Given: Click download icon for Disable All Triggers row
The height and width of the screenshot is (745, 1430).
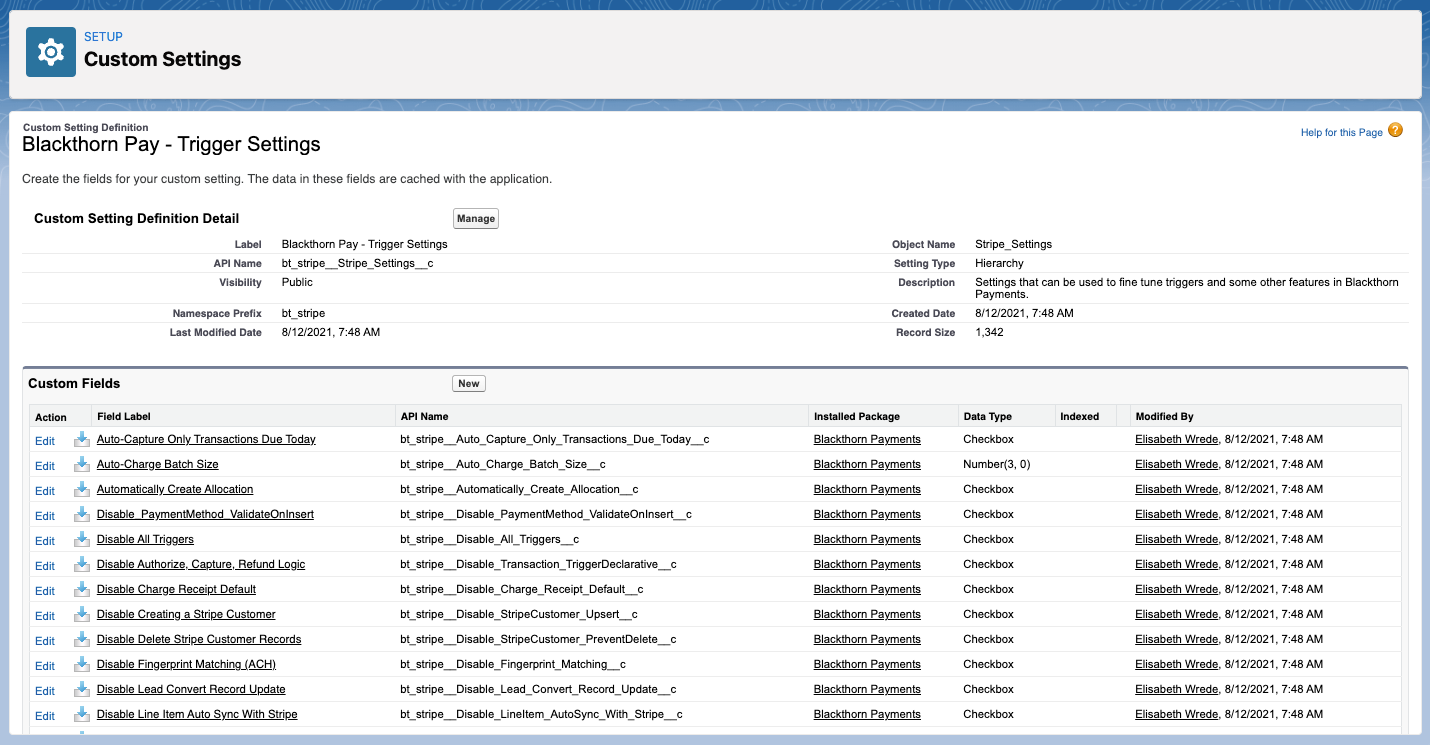Looking at the screenshot, I should [x=81, y=539].
